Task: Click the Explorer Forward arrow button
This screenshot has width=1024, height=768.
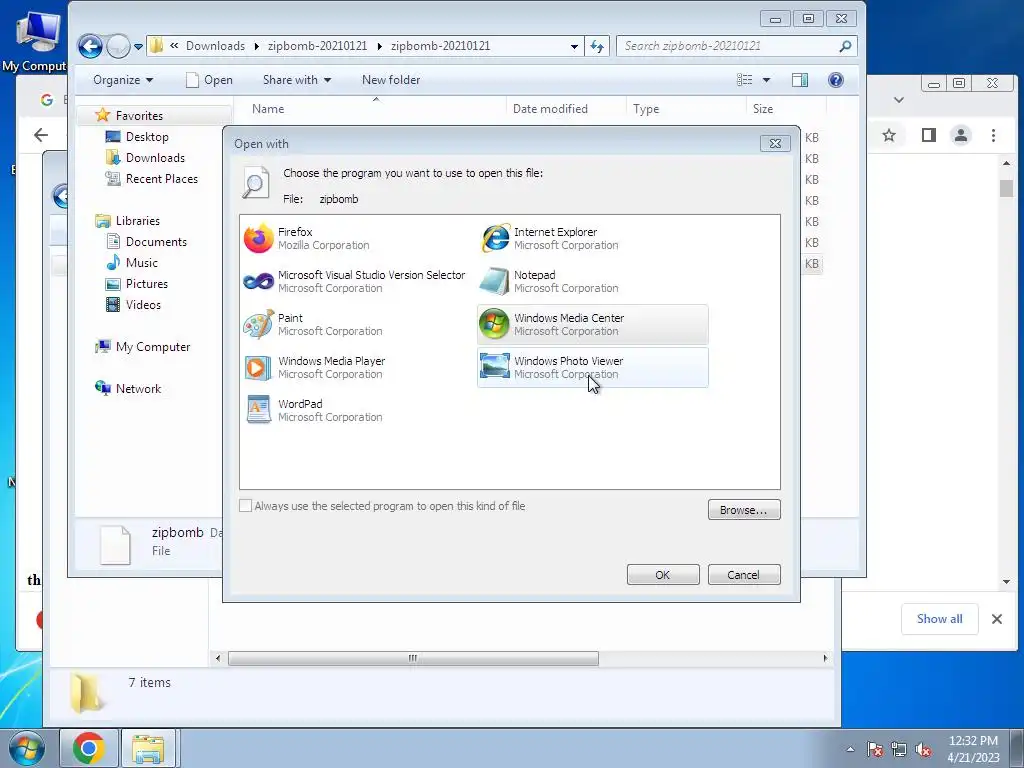Action: point(118,46)
